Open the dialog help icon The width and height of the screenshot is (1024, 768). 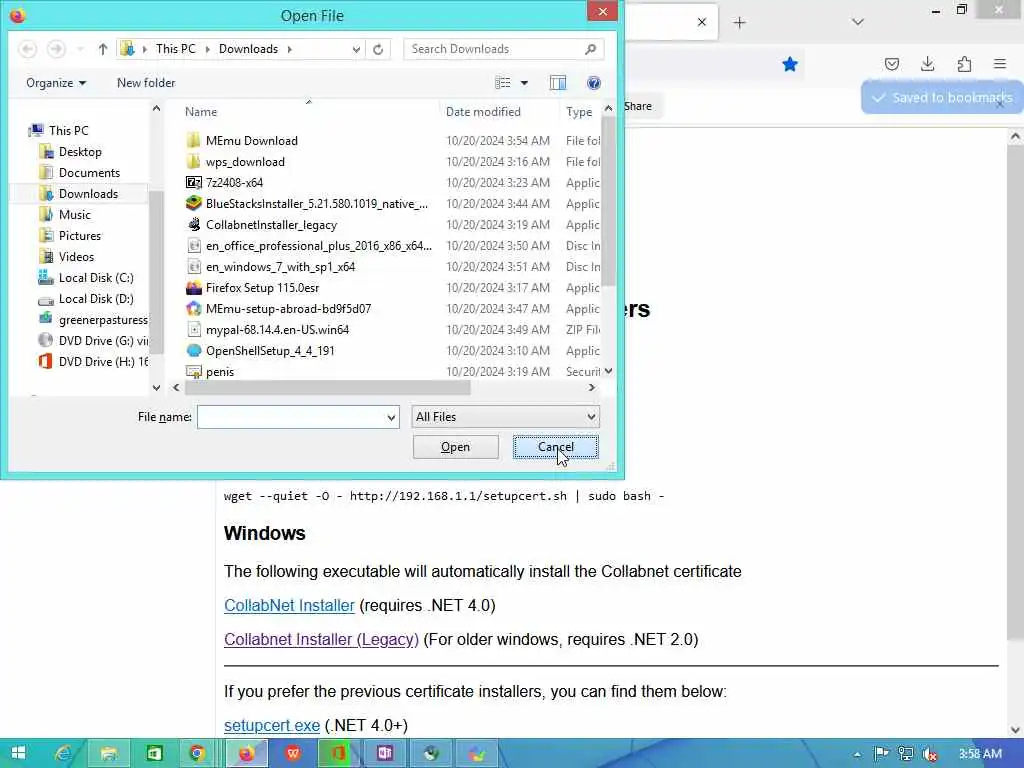(x=594, y=83)
